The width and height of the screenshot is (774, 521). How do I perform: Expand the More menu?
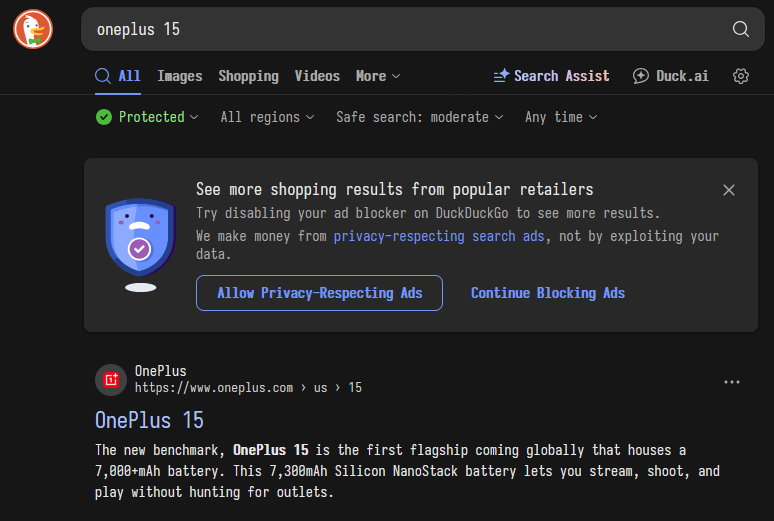(378, 76)
